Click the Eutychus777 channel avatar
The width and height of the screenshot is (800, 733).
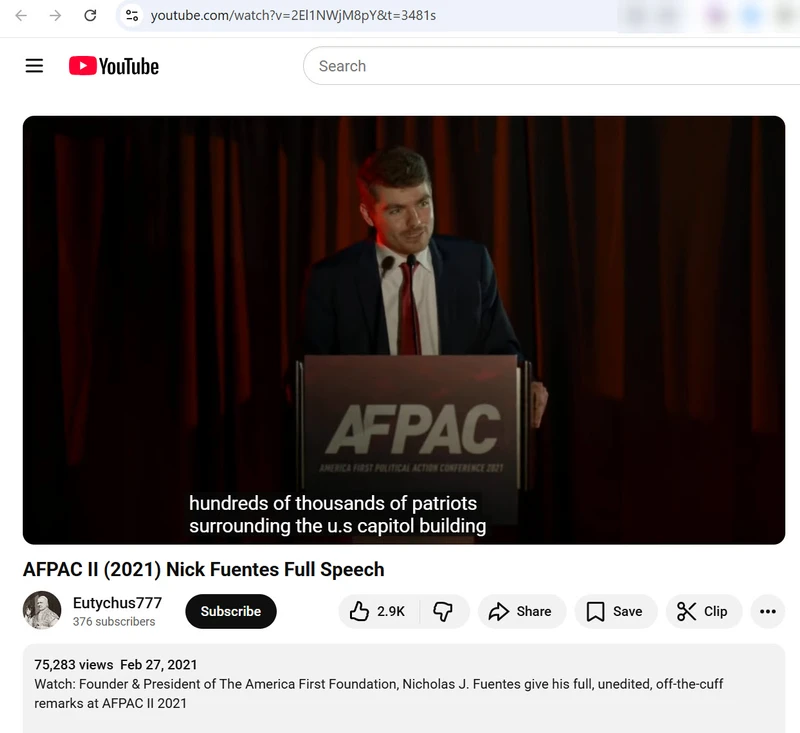42,611
